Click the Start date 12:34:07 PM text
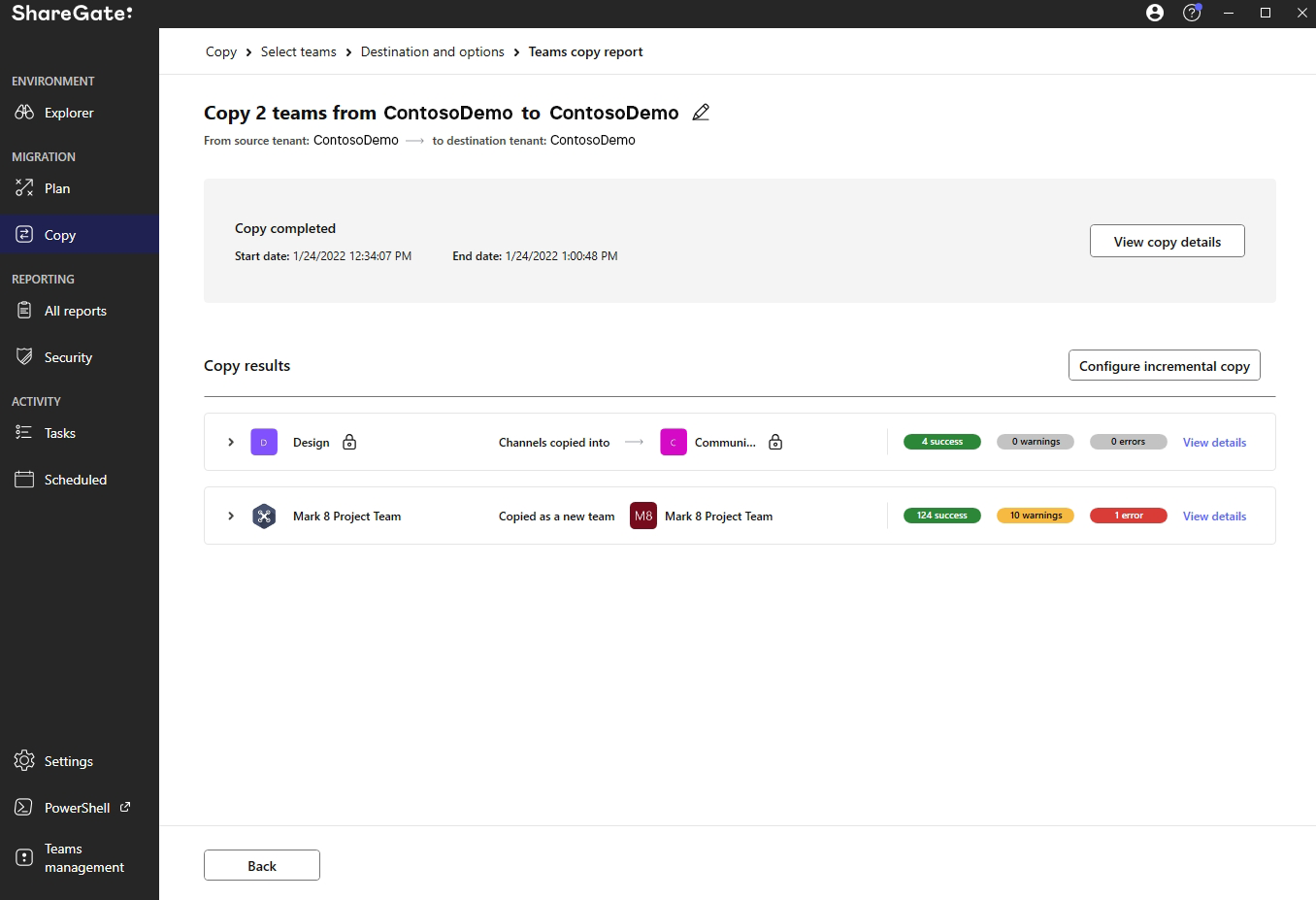 click(323, 256)
